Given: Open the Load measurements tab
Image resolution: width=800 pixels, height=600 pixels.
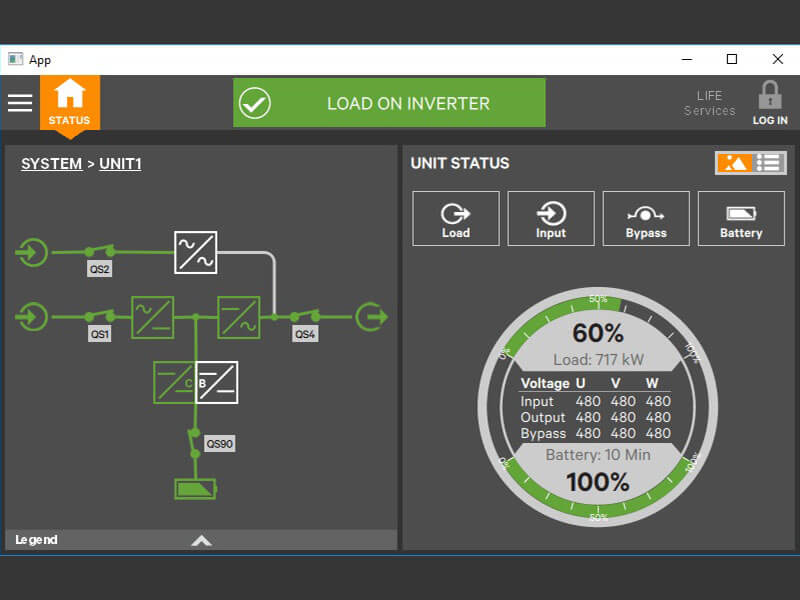Looking at the screenshot, I should [x=456, y=219].
